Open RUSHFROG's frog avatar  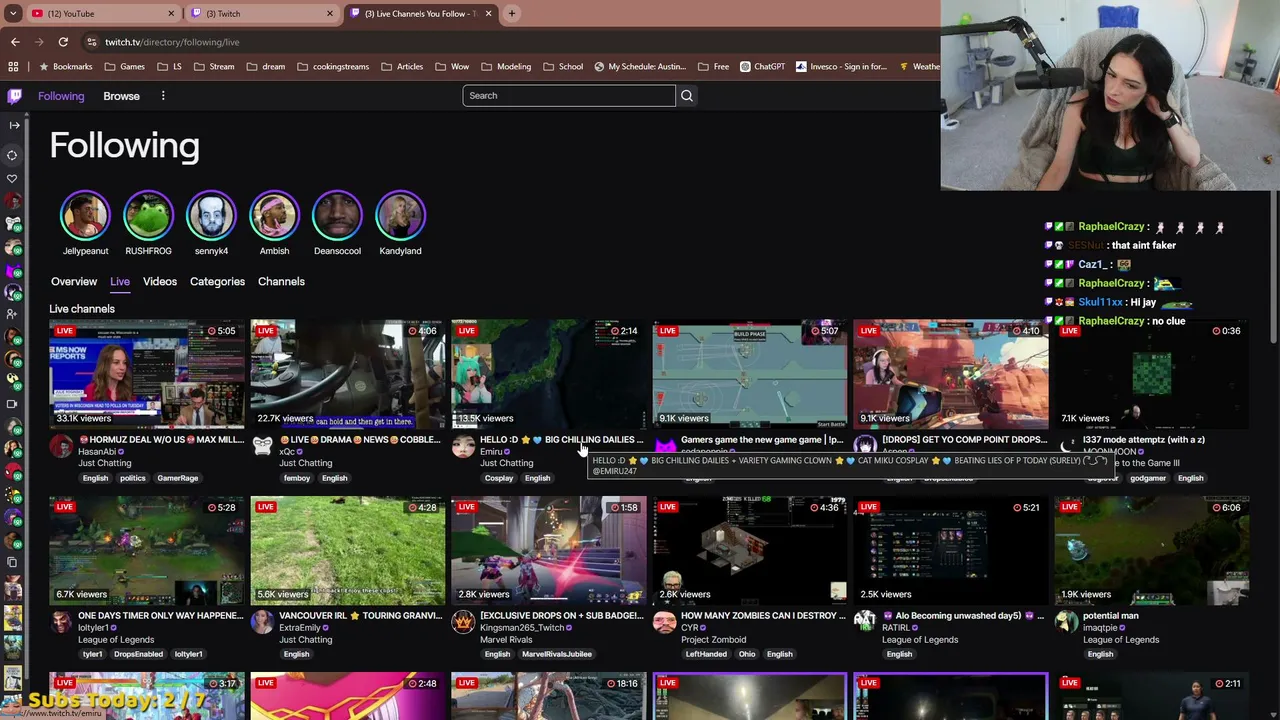point(148,215)
